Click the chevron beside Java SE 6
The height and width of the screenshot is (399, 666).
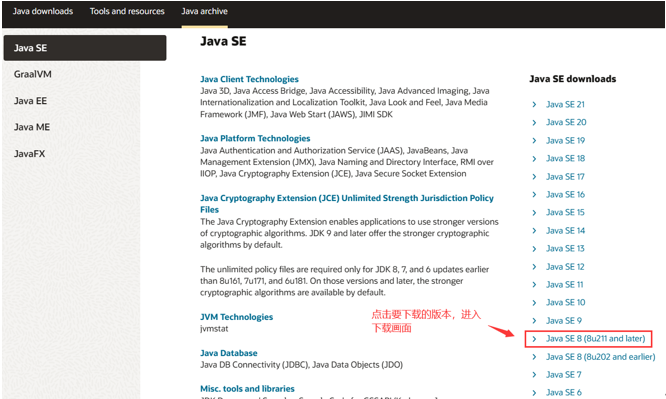pyautogui.click(x=534, y=393)
